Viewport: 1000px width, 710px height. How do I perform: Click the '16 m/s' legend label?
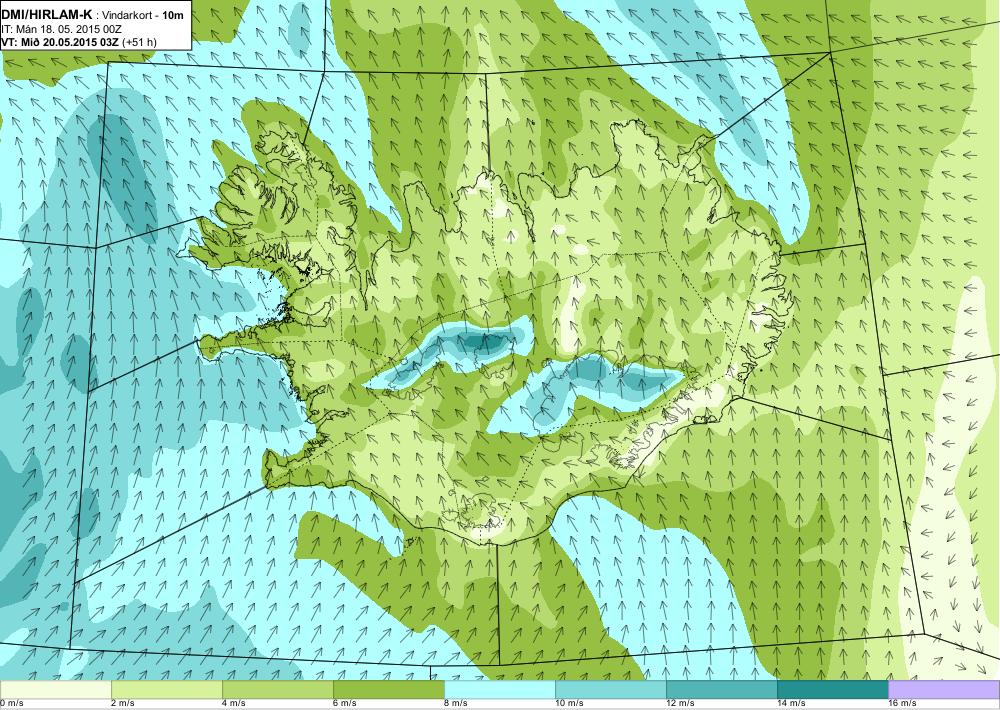point(902,704)
